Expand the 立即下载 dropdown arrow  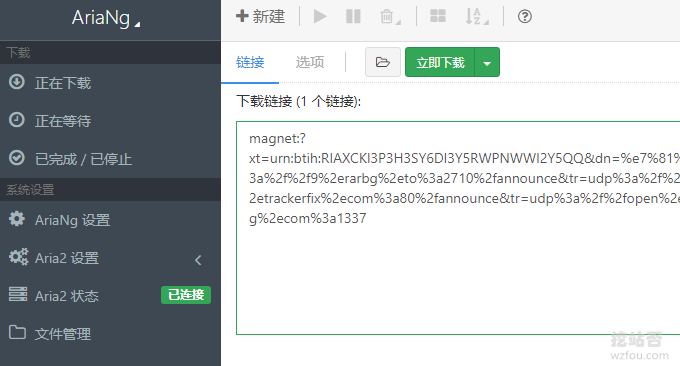click(x=487, y=62)
